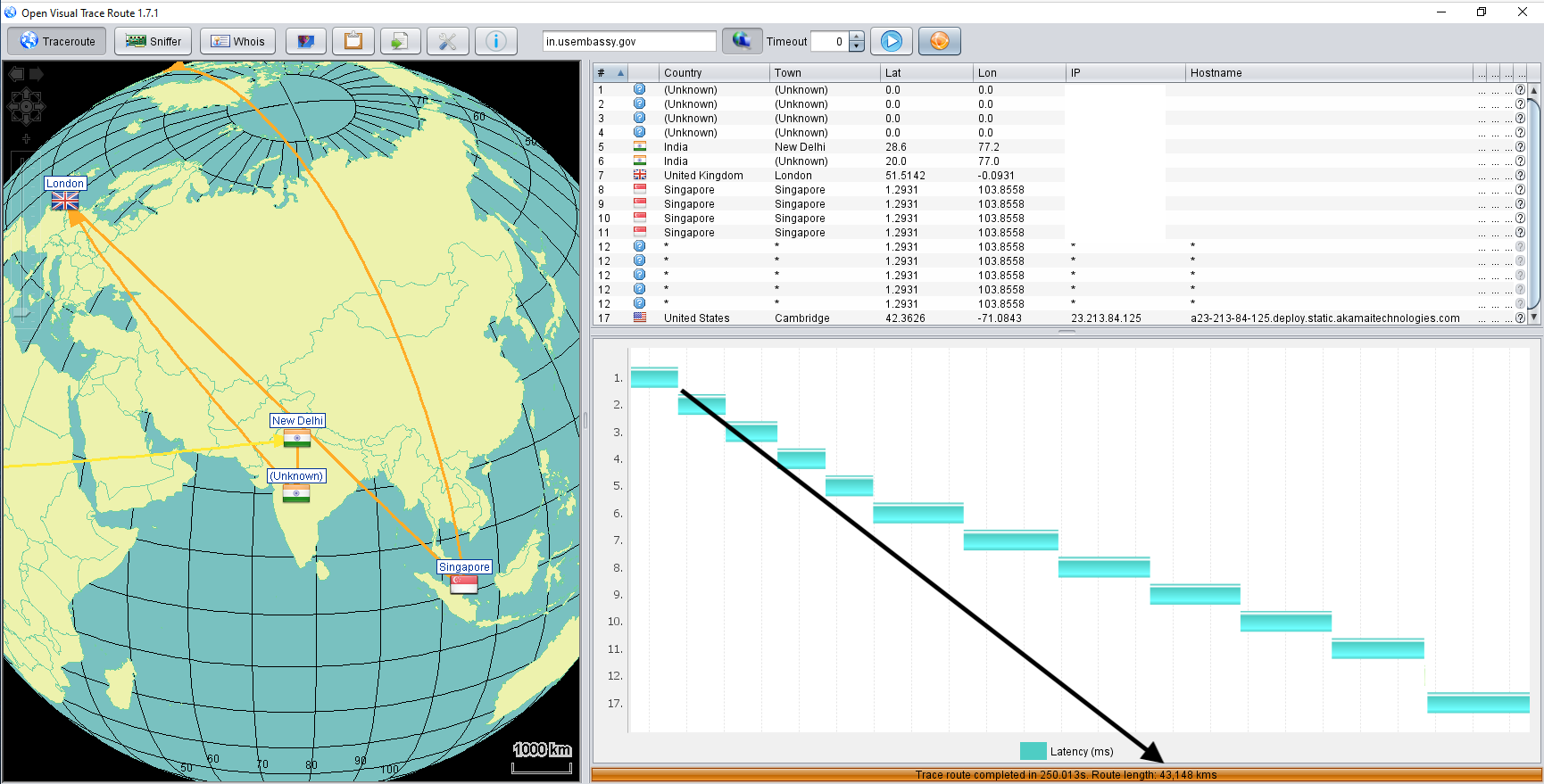Viewport: 1544px width, 784px height.
Task: Click the clipboard copy icon
Action: [353, 41]
